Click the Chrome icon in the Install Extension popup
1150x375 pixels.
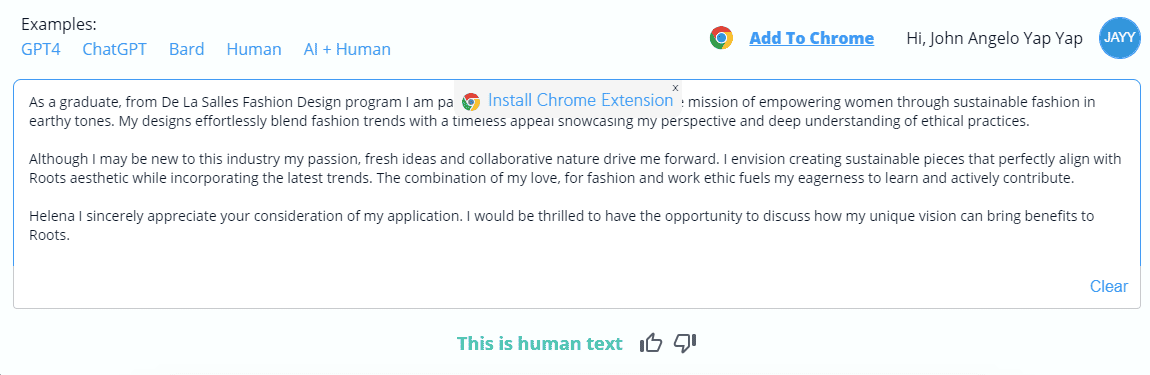(x=471, y=102)
